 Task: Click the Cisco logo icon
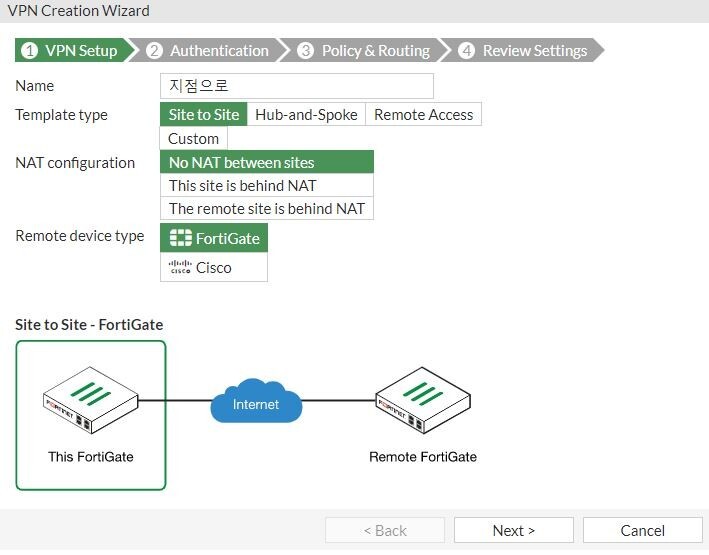click(x=180, y=267)
